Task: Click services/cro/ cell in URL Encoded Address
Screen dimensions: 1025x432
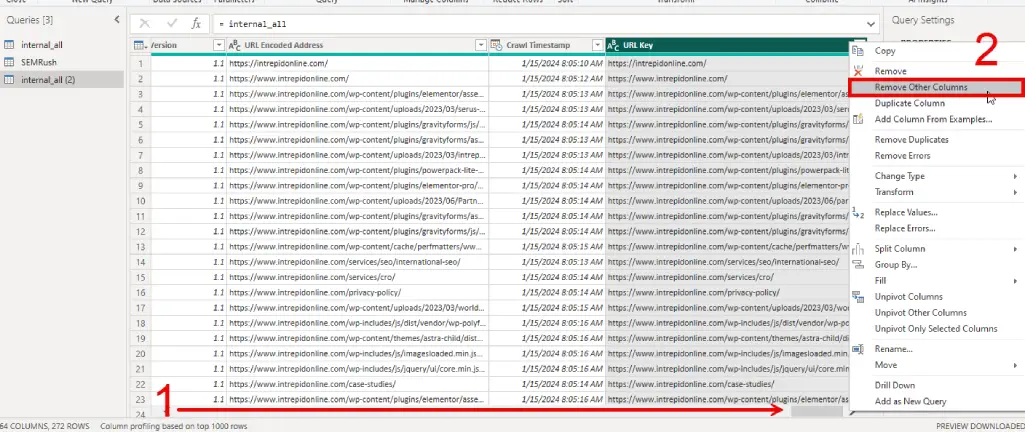Action: tap(358, 277)
